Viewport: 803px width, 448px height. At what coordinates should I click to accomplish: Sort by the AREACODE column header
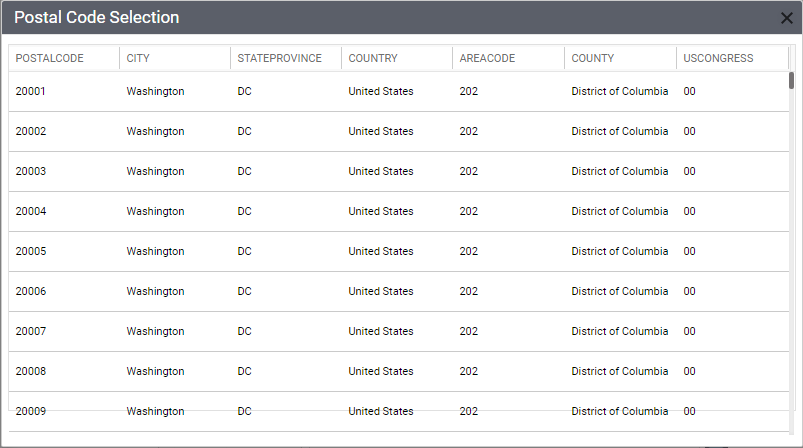pos(488,59)
